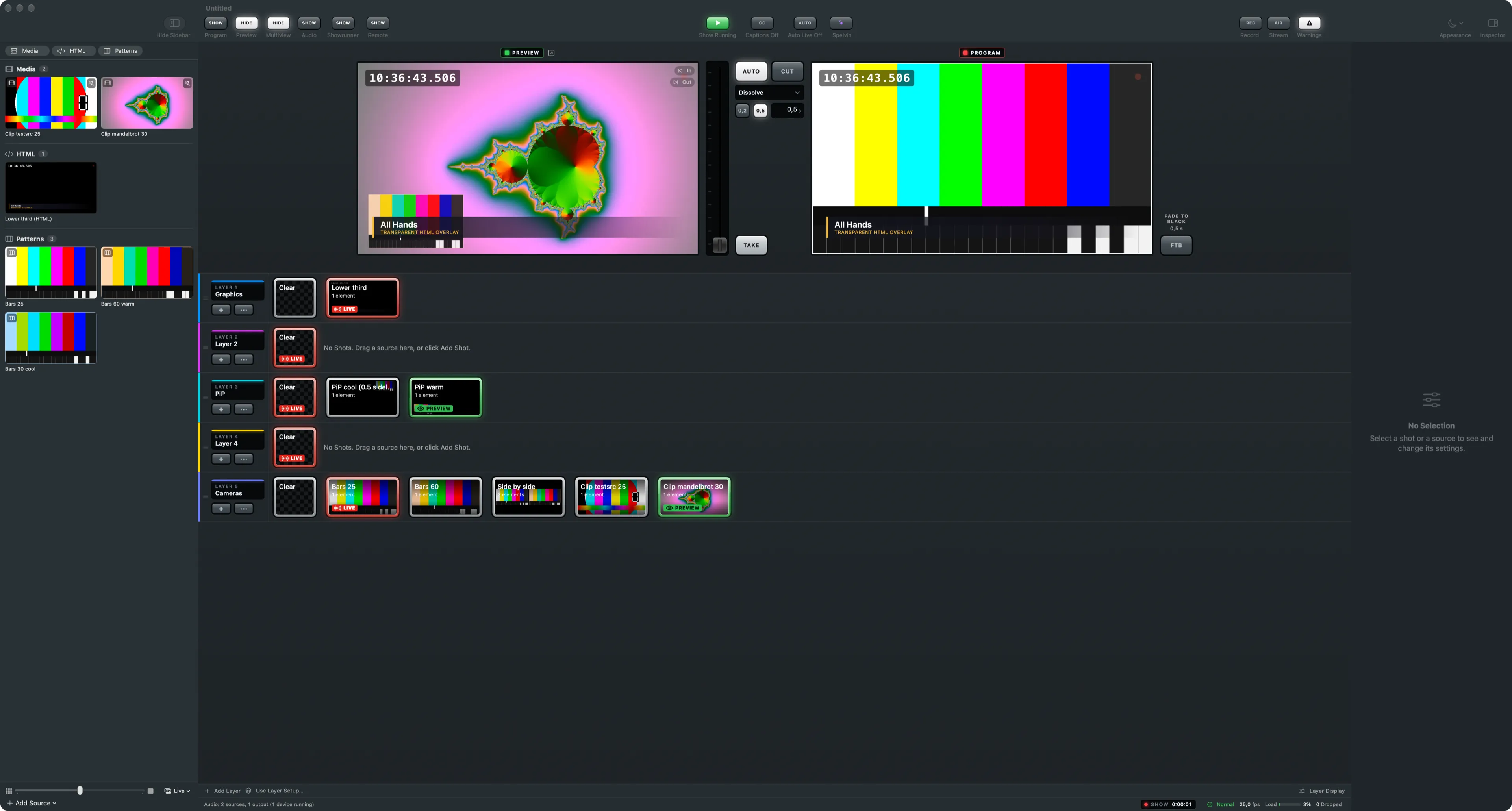Toggle Auto Live Off button
This screenshot has height=811, width=1512.
[x=805, y=23]
